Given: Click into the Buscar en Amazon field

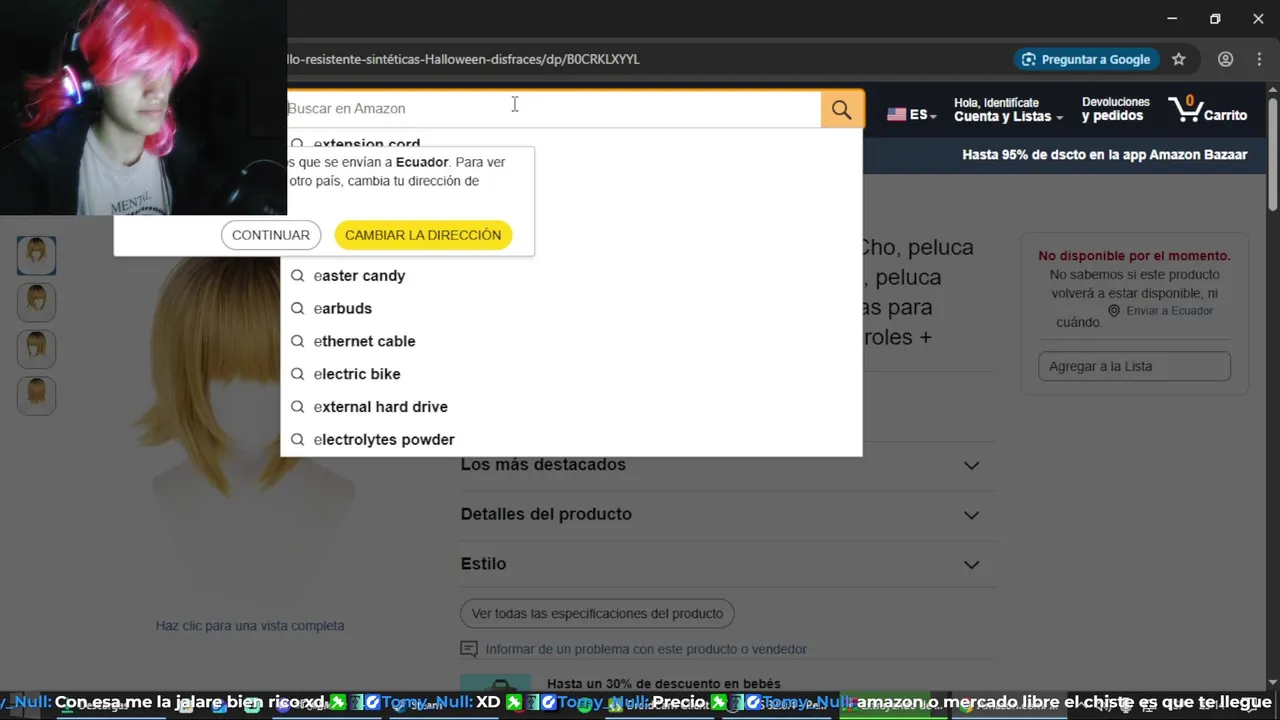Looking at the screenshot, I should (x=551, y=109).
